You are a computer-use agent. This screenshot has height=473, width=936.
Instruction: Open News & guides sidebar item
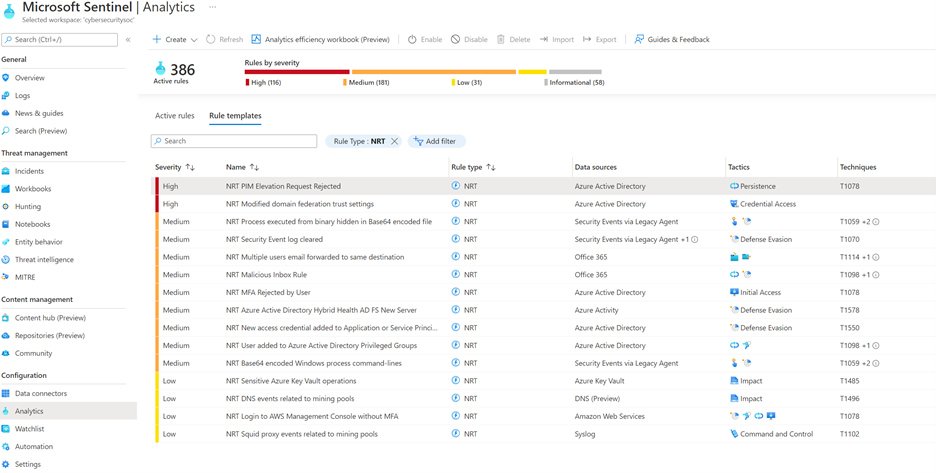[x=39, y=113]
